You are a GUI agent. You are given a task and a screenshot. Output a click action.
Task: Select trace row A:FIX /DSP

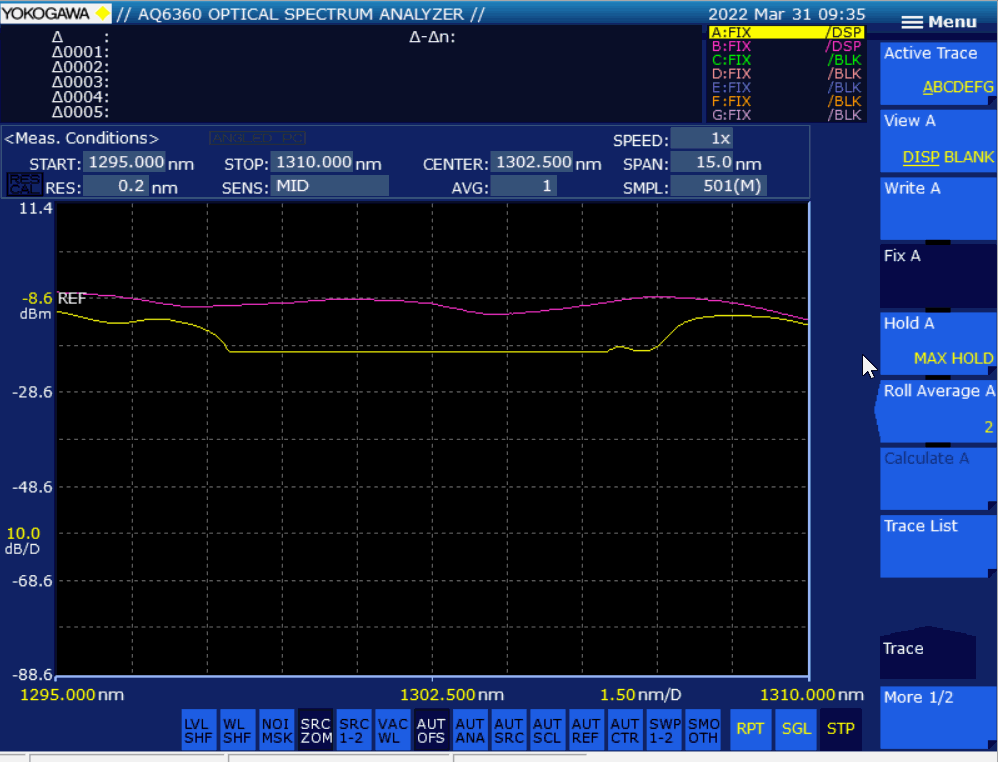point(787,32)
